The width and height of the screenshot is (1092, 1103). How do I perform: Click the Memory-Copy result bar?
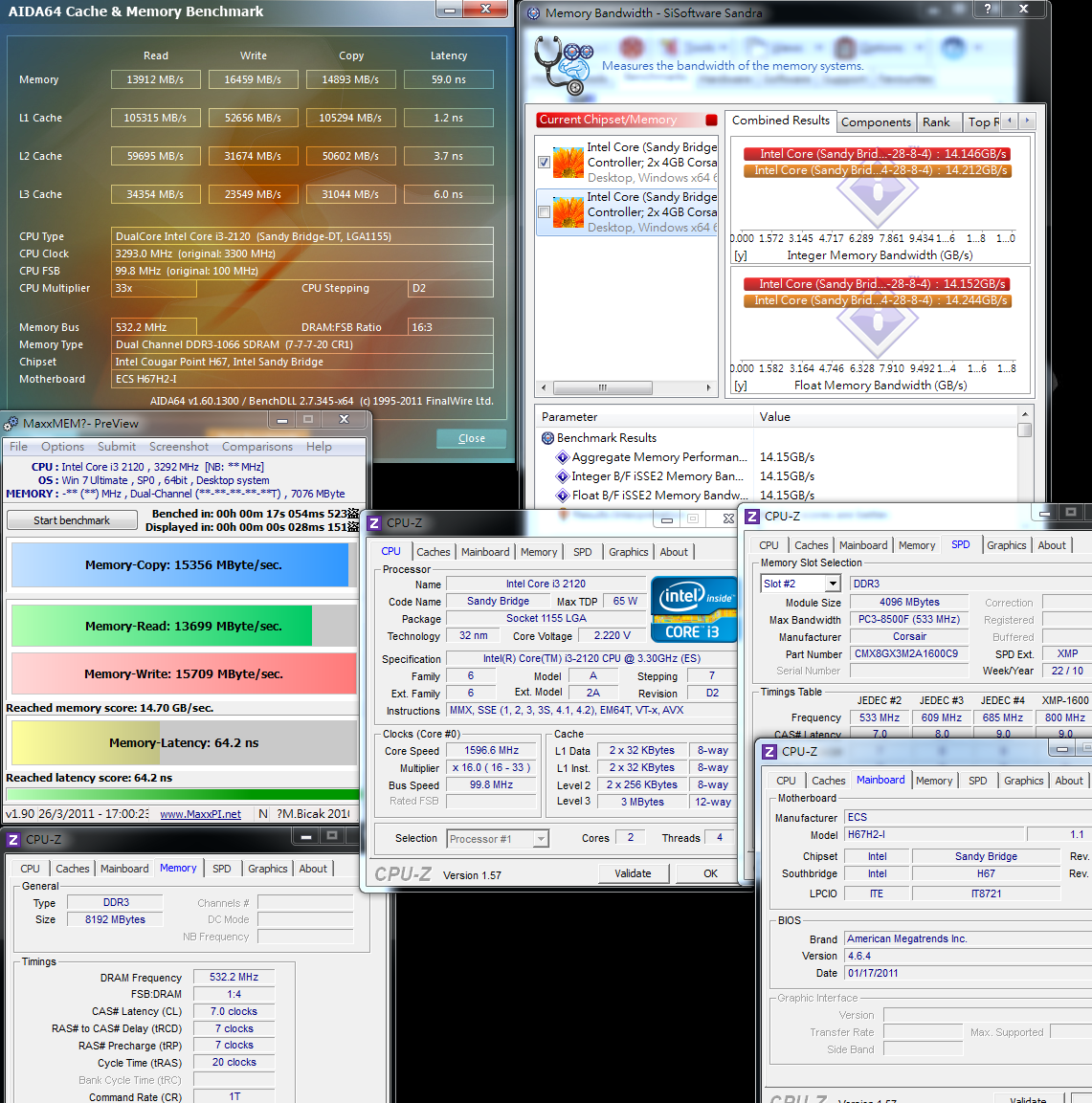184,564
